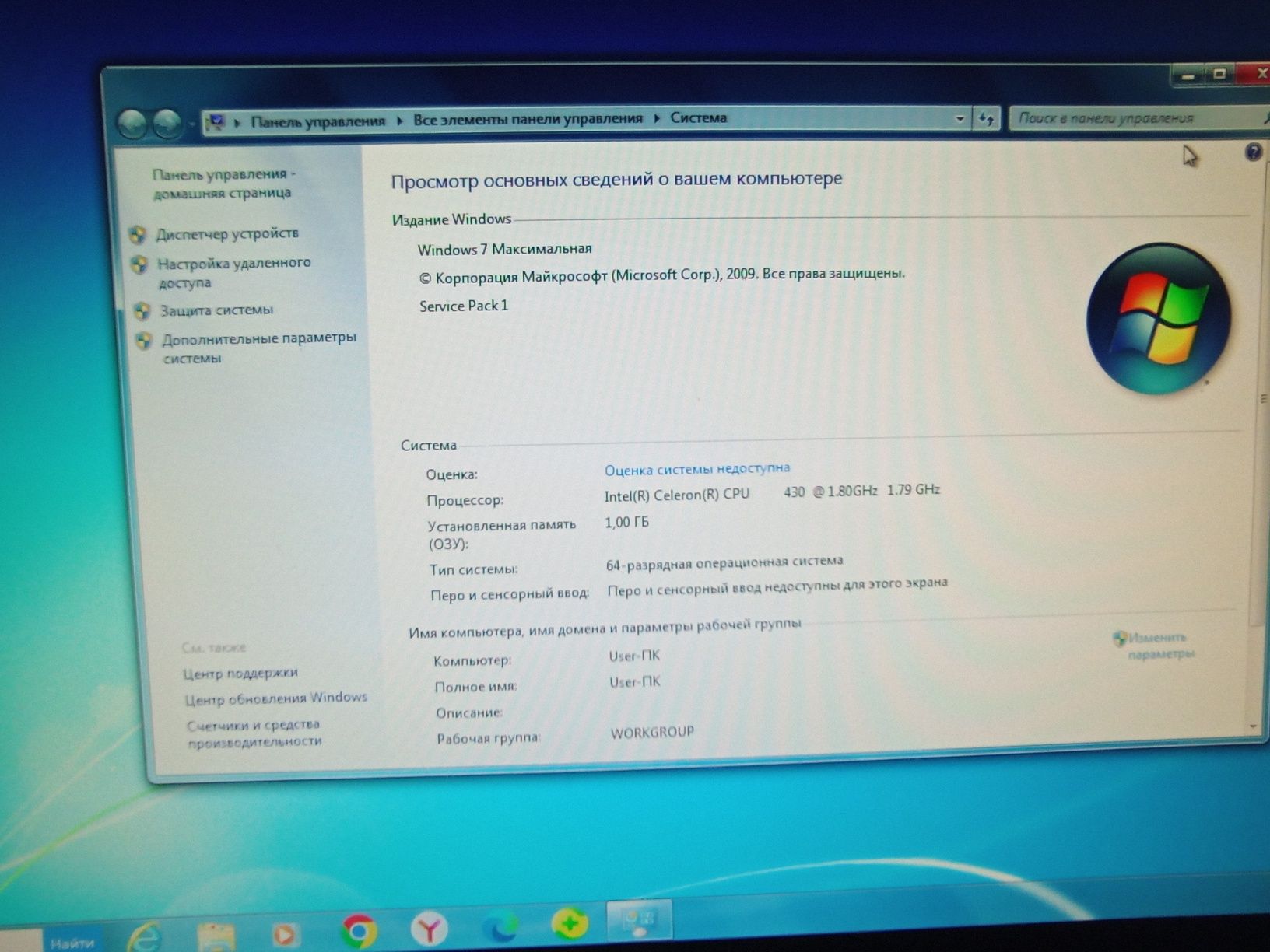Open Настройка удаленного доступа link
This screenshot has height=952, width=1270.
(x=234, y=272)
